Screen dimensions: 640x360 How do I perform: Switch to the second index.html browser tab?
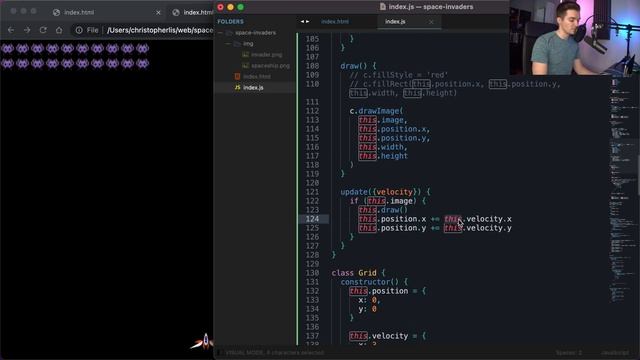198,13
